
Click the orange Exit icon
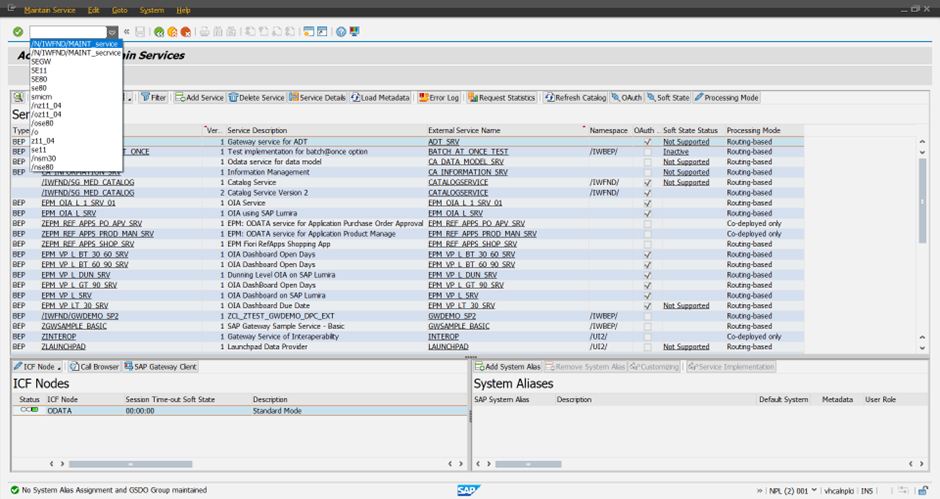173,32
